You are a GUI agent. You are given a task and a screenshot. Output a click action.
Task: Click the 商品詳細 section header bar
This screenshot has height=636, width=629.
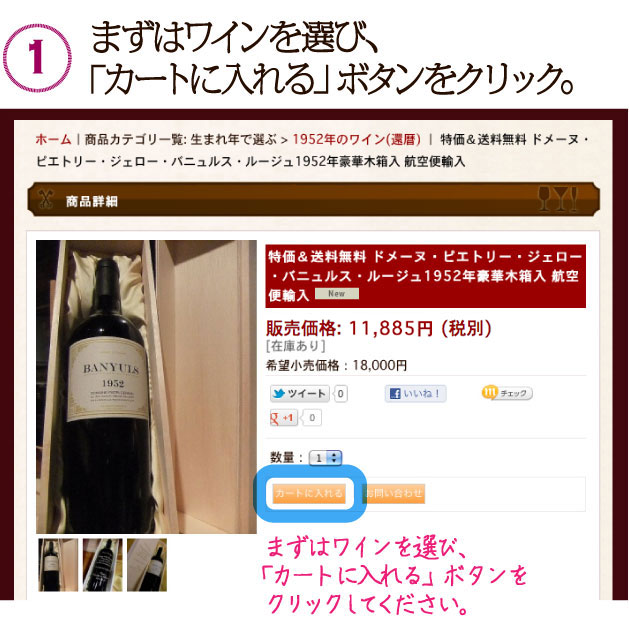pyautogui.click(x=313, y=200)
